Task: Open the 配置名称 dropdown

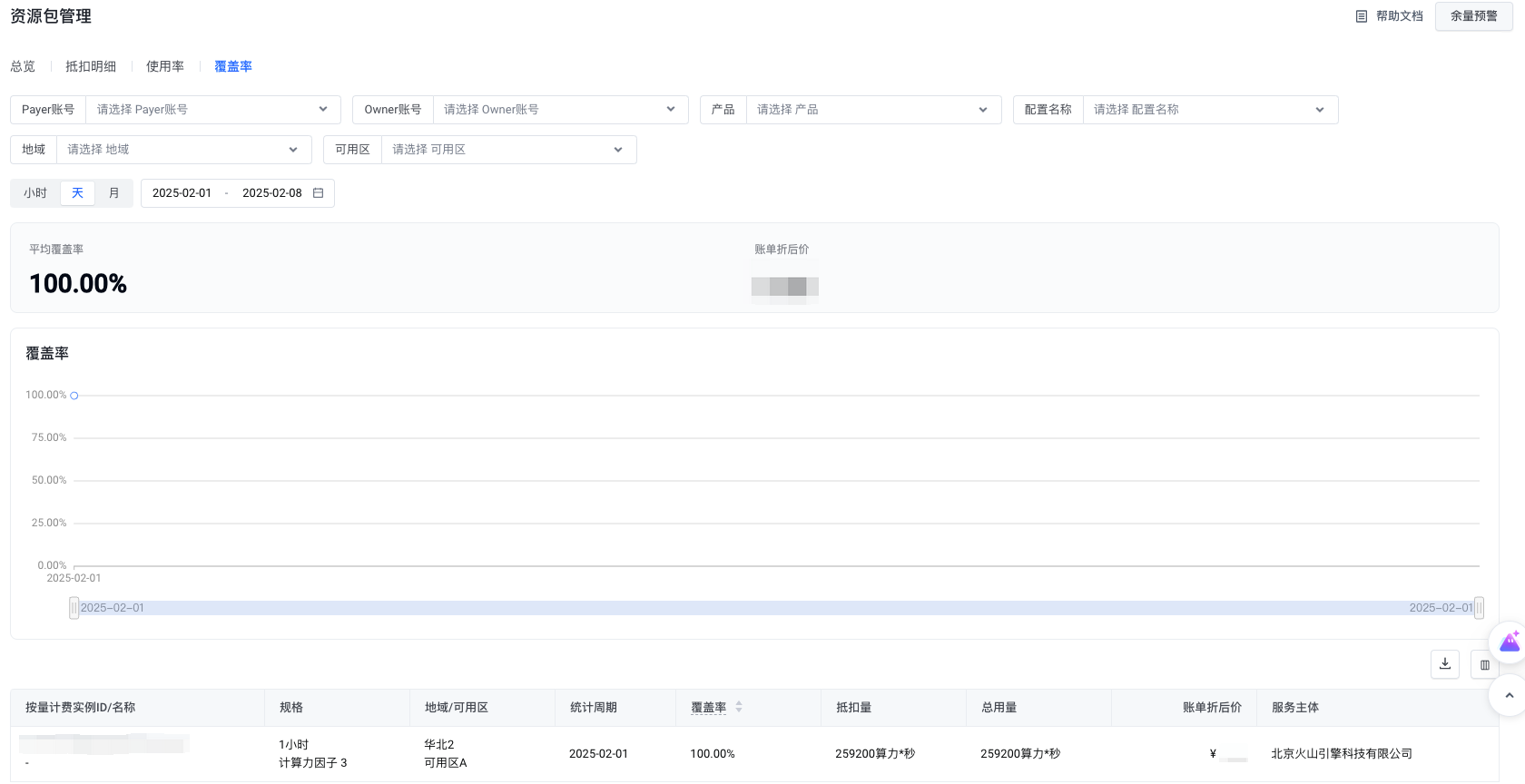Action: [1210, 110]
